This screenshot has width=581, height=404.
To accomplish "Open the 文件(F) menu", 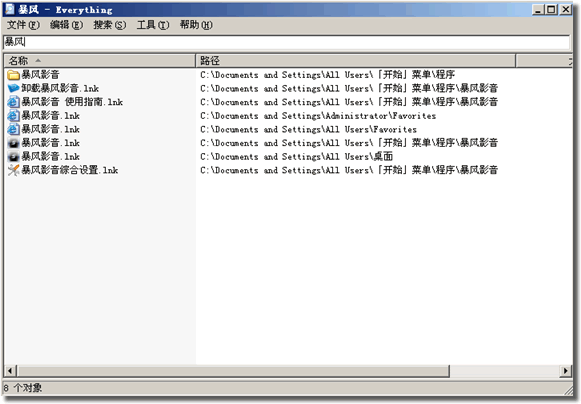I will point(23,25).
